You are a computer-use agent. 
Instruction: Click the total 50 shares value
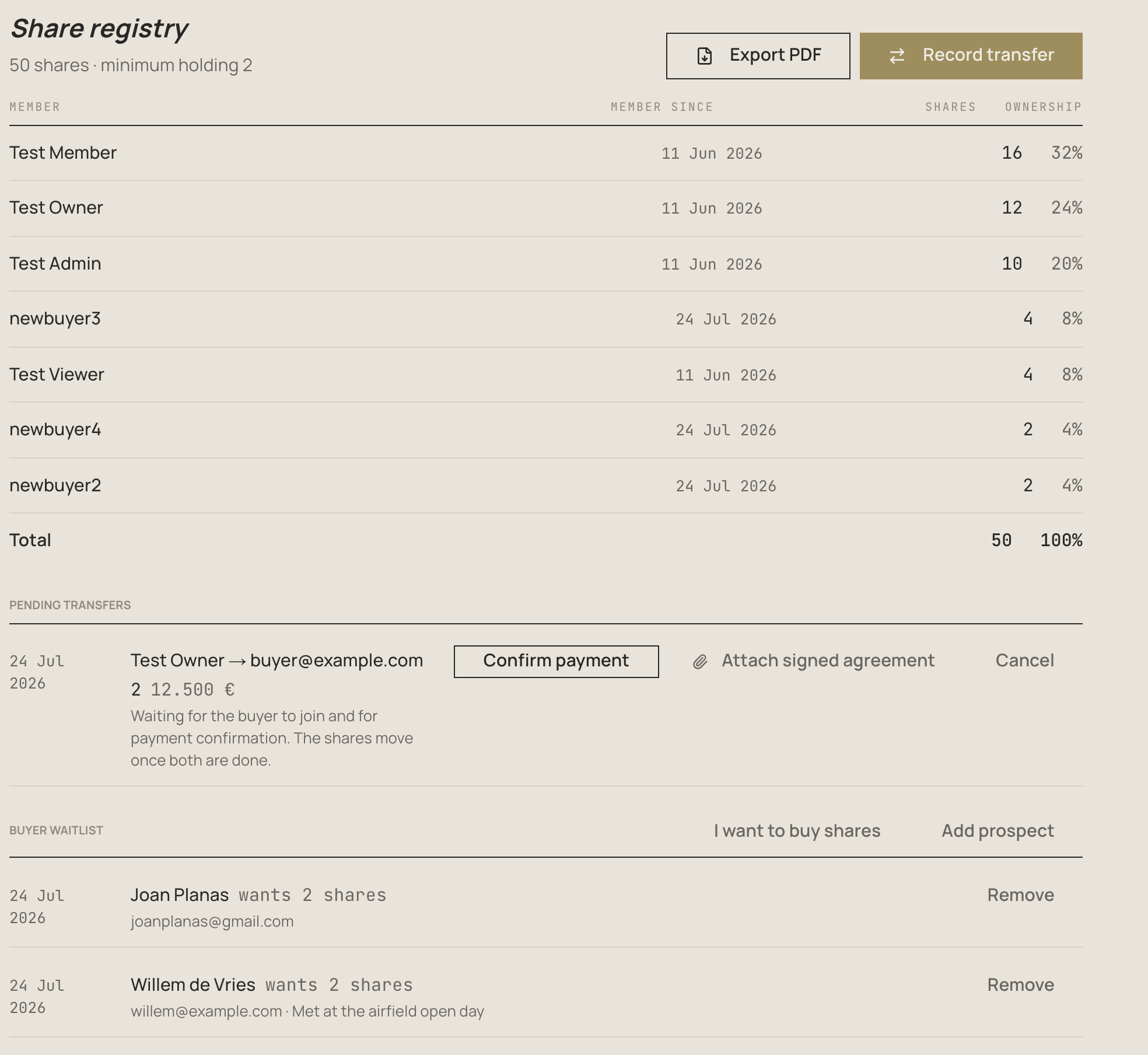click(1002, 540)
